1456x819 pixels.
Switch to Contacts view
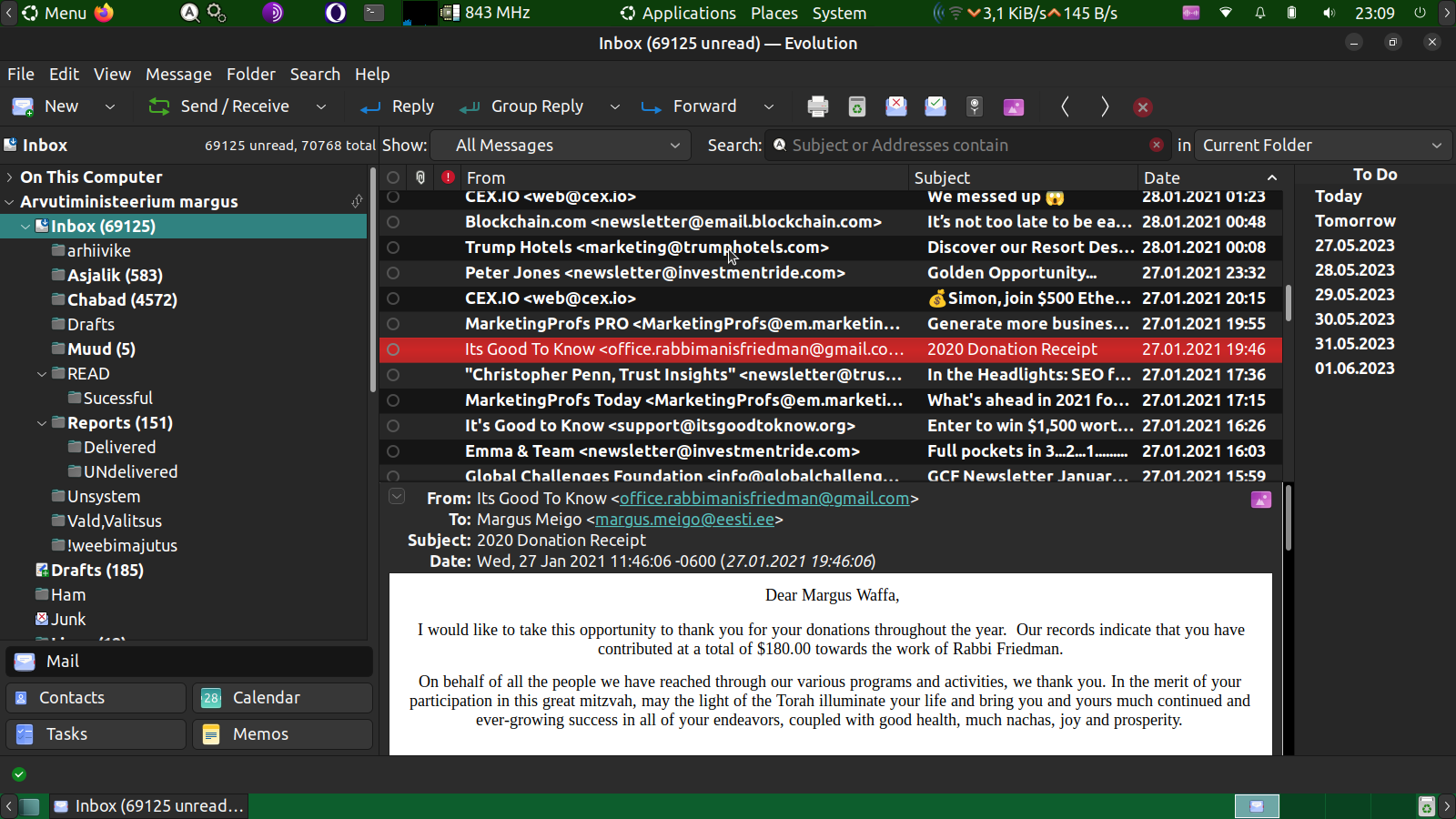(x=96, y=698)
